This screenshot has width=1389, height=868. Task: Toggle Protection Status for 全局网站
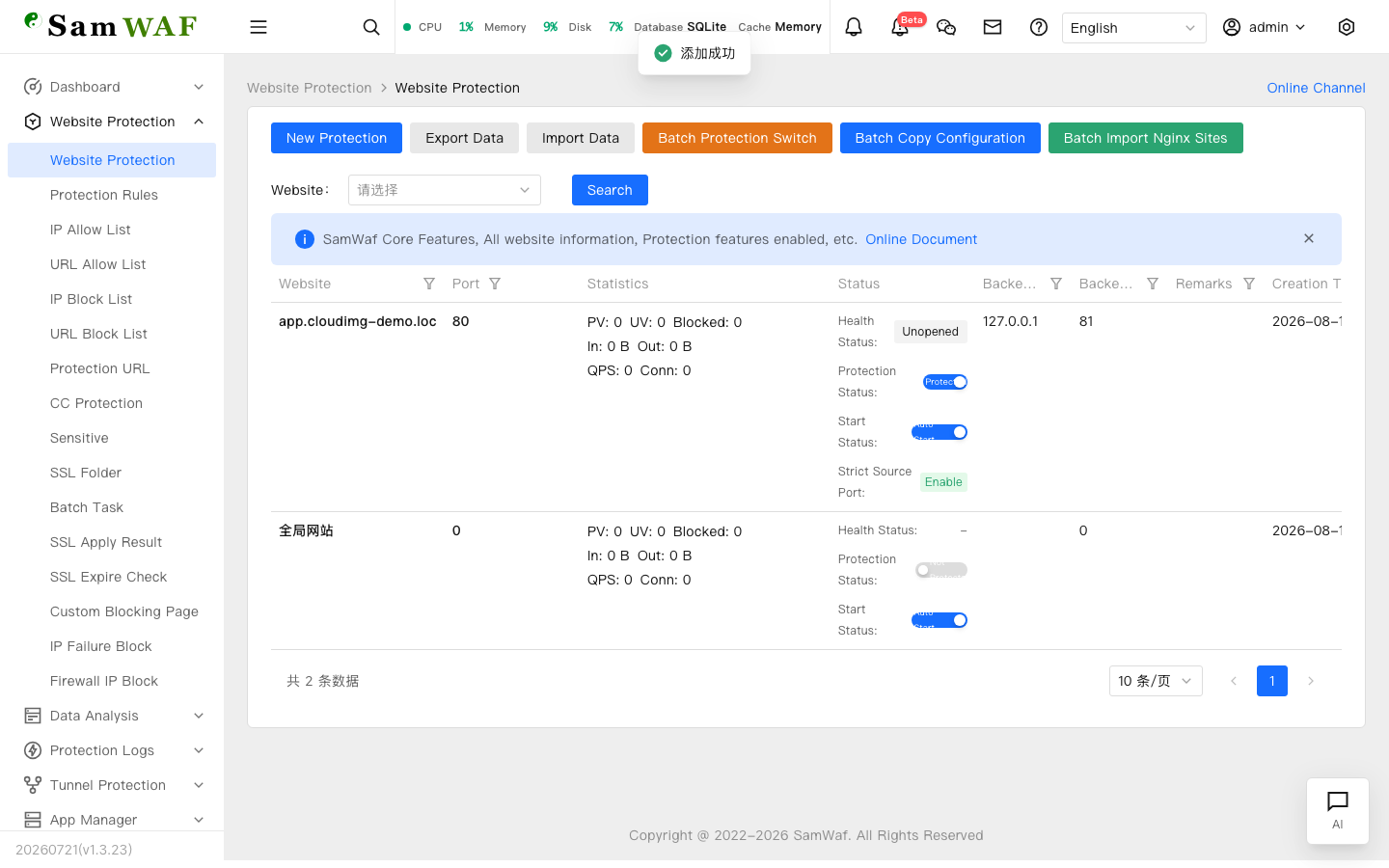[x=941, y=570]
